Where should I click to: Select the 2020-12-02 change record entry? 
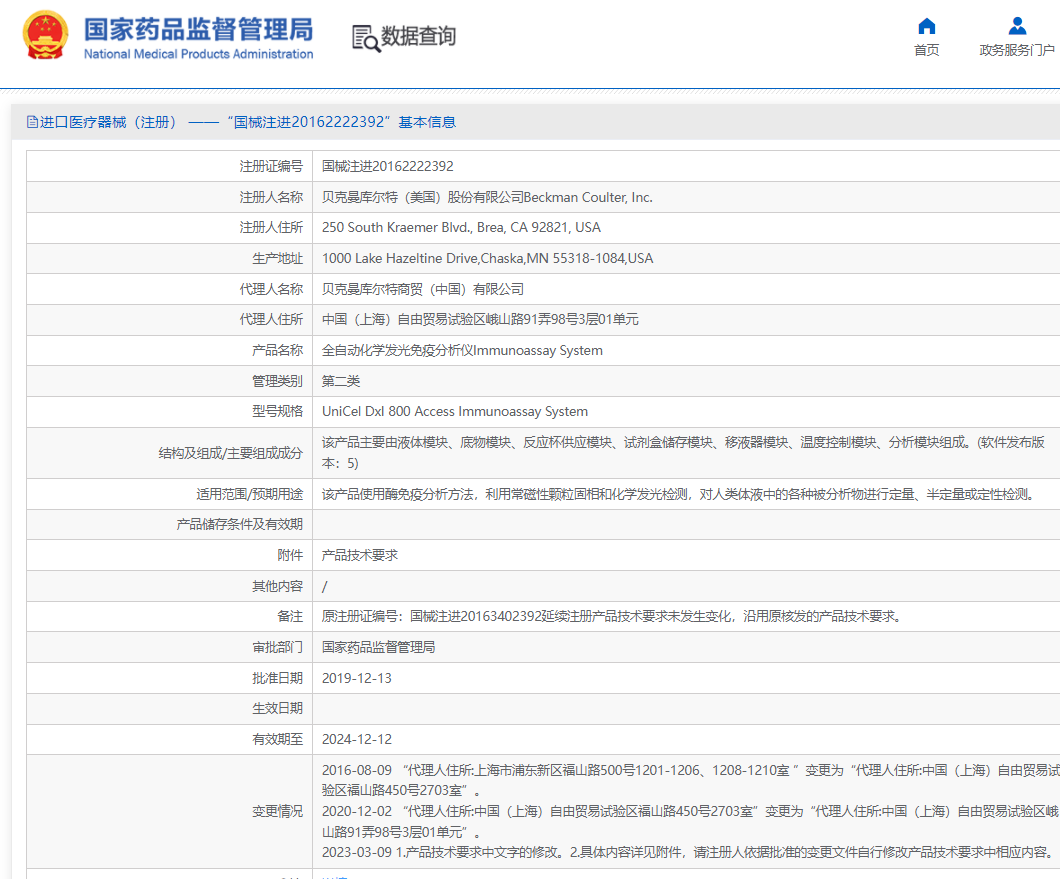pos(690,822)
